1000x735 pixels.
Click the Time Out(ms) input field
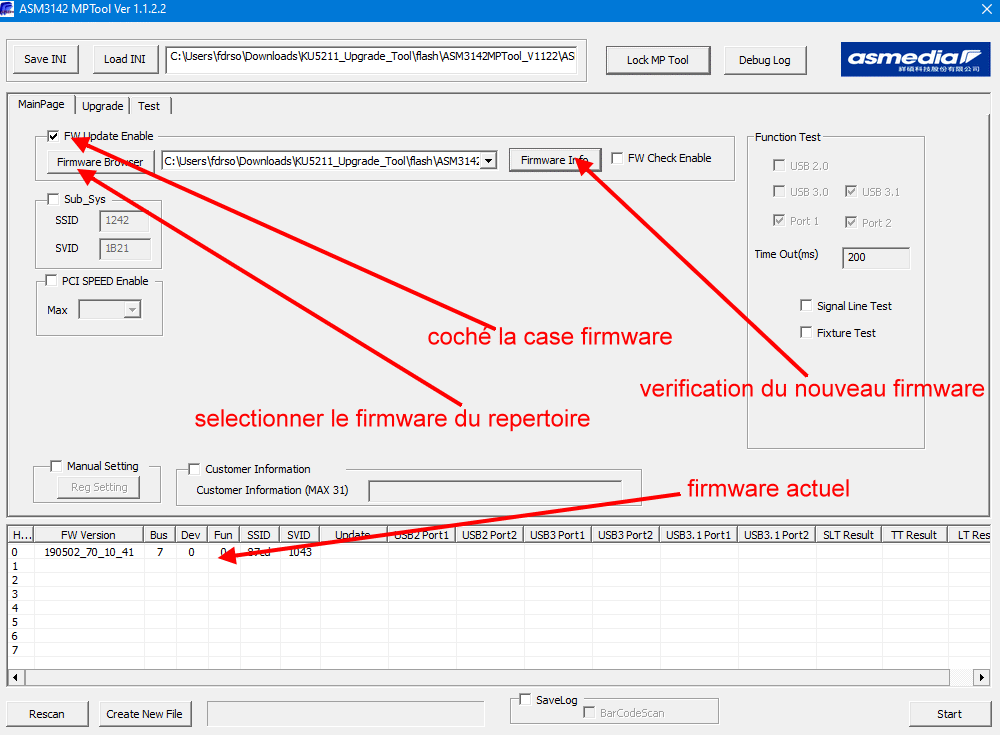tap(876, 257)
